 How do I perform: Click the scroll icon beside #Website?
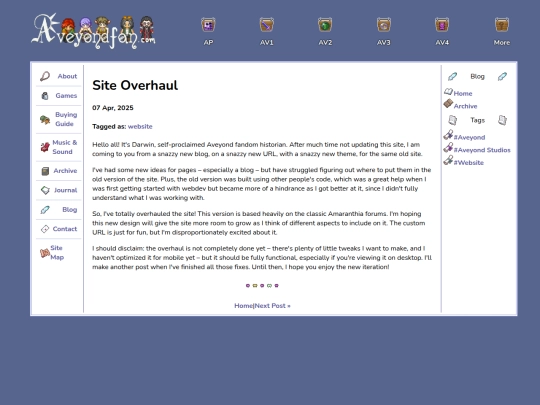448,160
